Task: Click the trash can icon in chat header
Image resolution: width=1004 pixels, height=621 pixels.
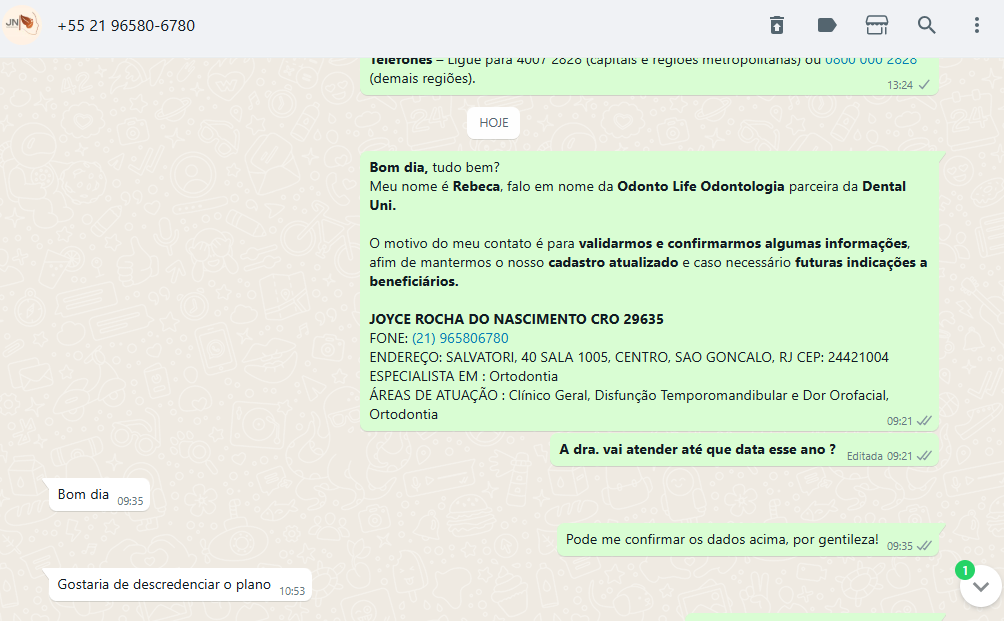Action: coord(776,25)
